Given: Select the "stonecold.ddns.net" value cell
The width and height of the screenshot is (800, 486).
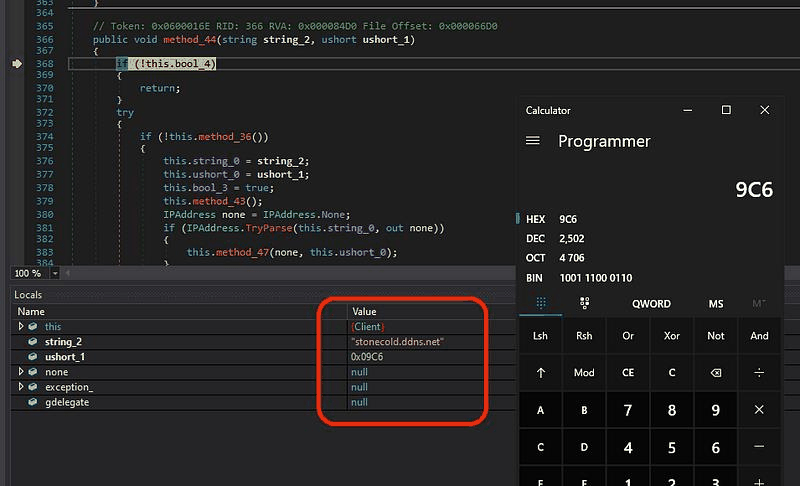Looking at the screenshot, I should pos(397,342).
